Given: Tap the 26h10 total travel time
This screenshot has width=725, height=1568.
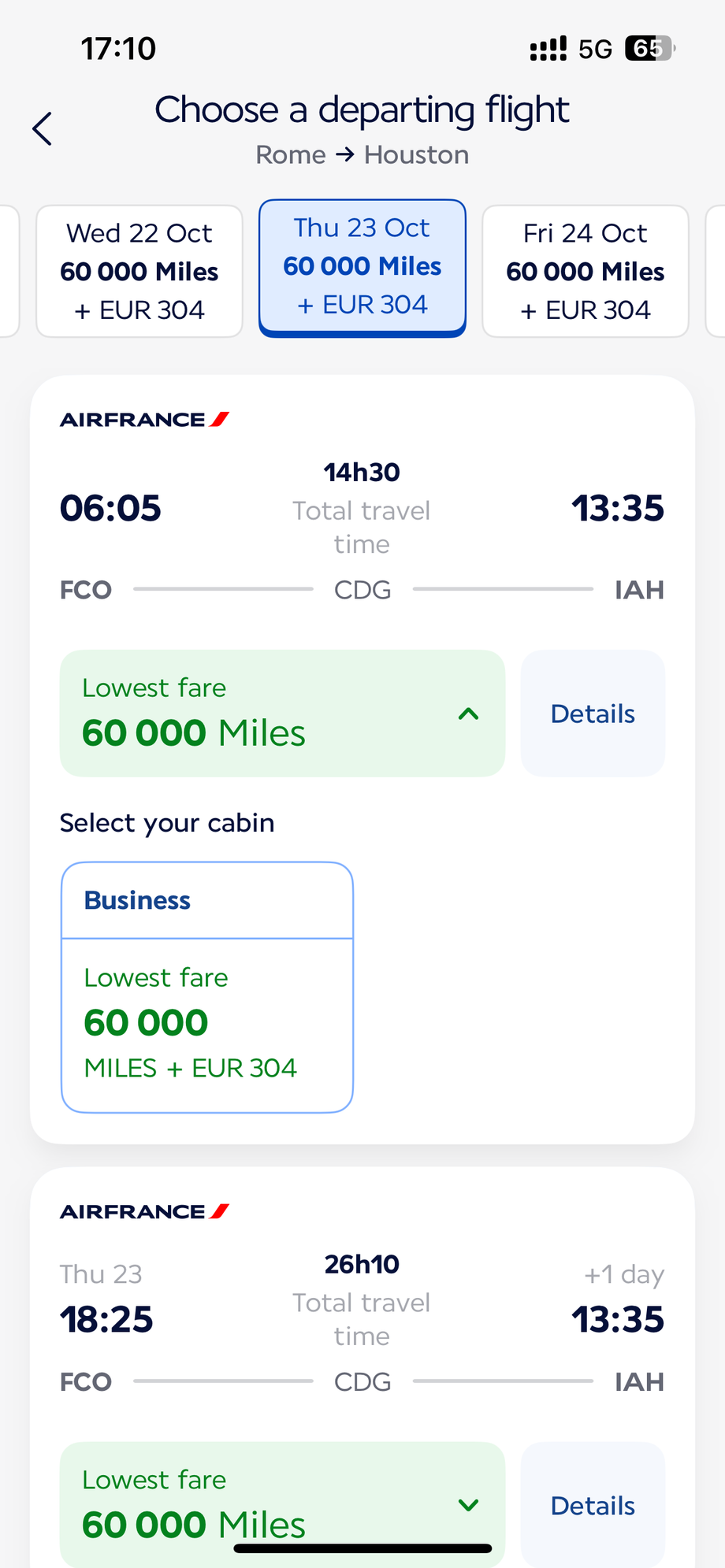Looking at the screenshot, I should 362,1264.
